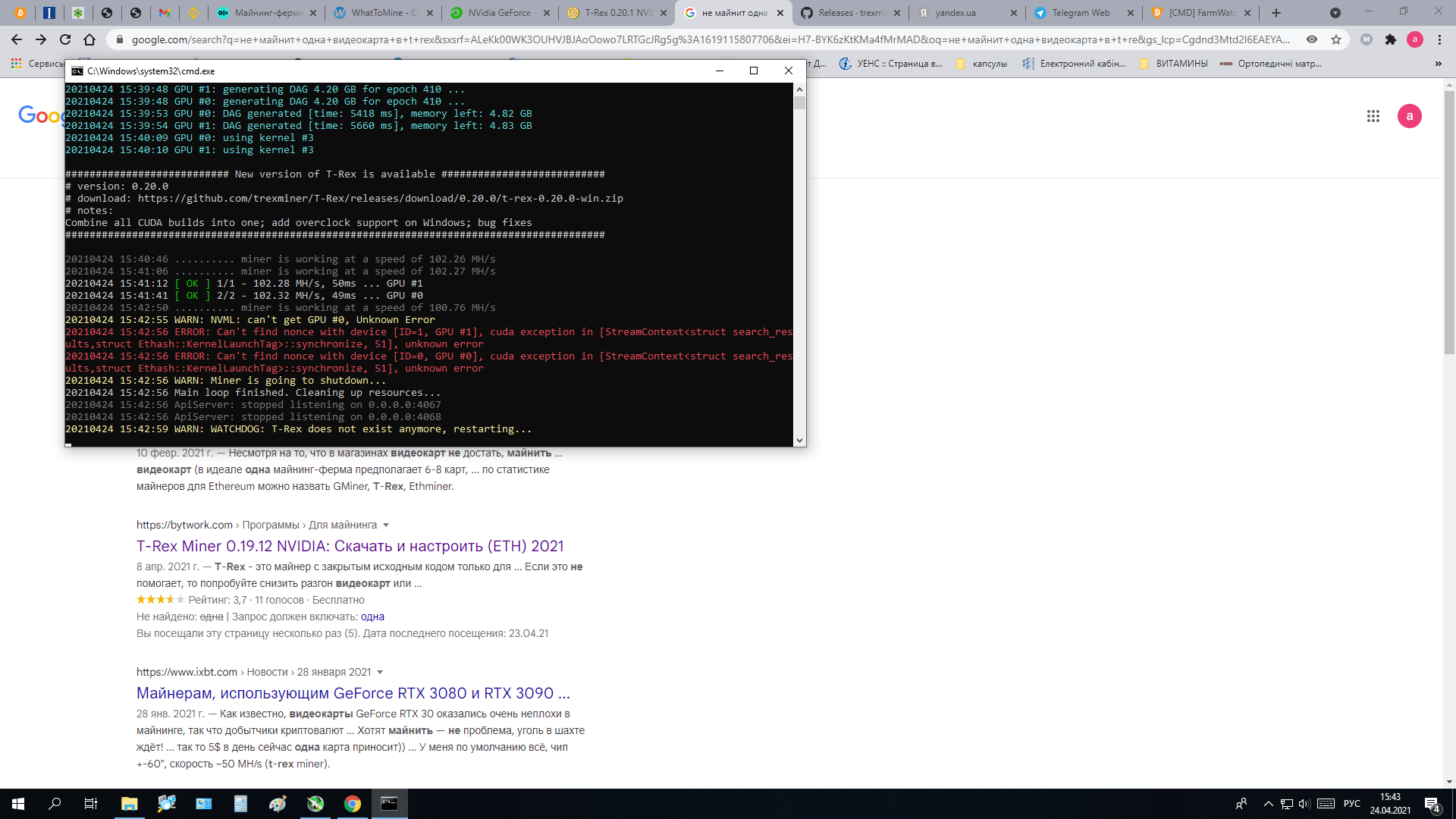Reload the Google search page
The height and width of the screenshot is (819, 1456).
coord(65,39)
